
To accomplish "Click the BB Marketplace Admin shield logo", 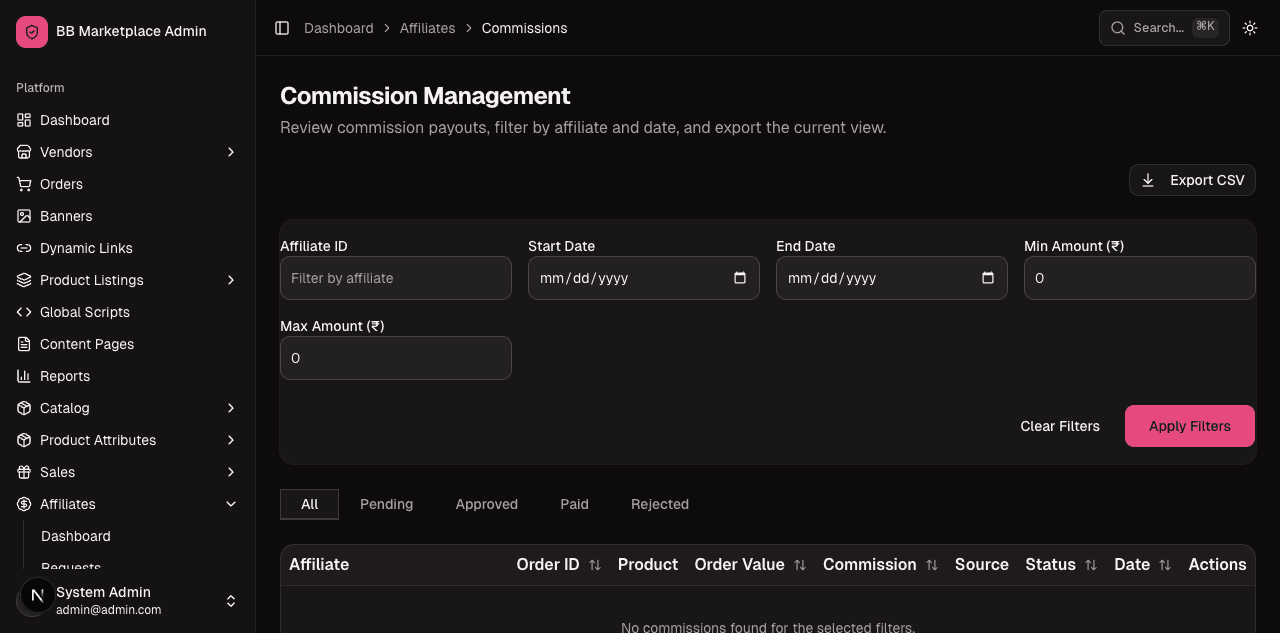I will click(32, 32).
